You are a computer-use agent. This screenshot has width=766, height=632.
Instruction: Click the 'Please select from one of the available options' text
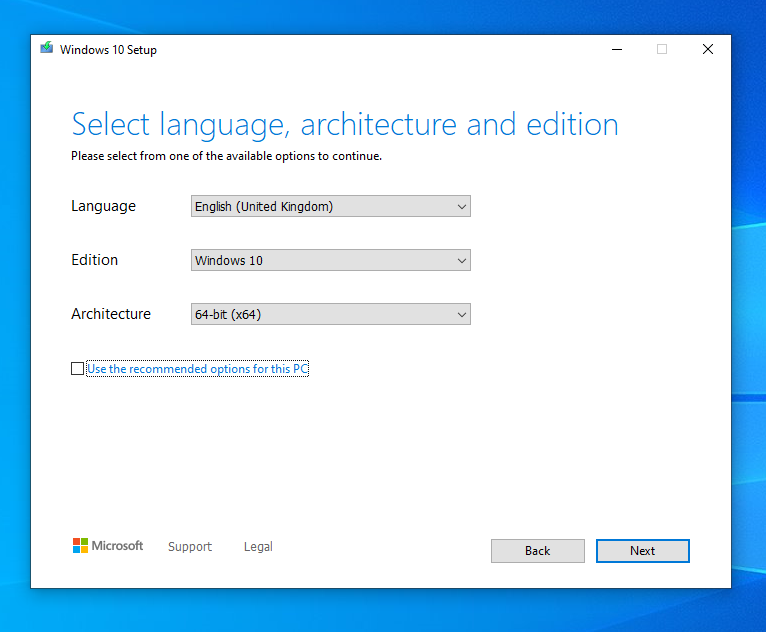tap(226, 156)
